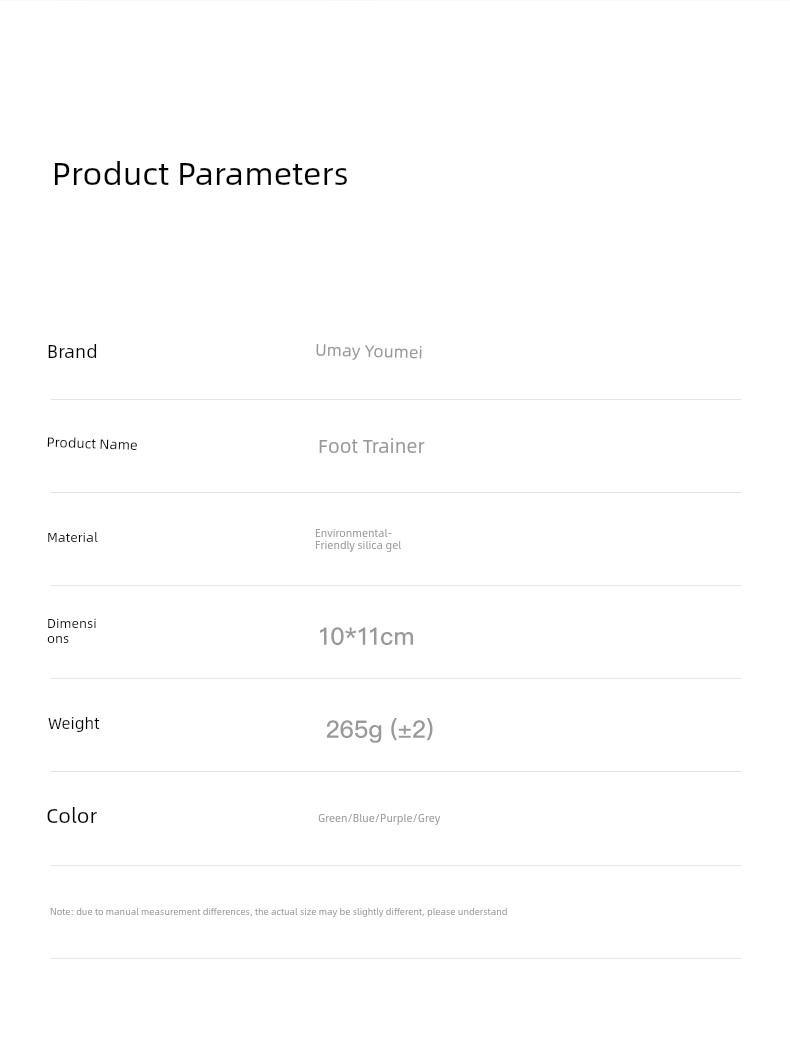Viewport: 790px width, 1054px height.
Task: Select the Dimensions label
Action: (x=72, y=631)
